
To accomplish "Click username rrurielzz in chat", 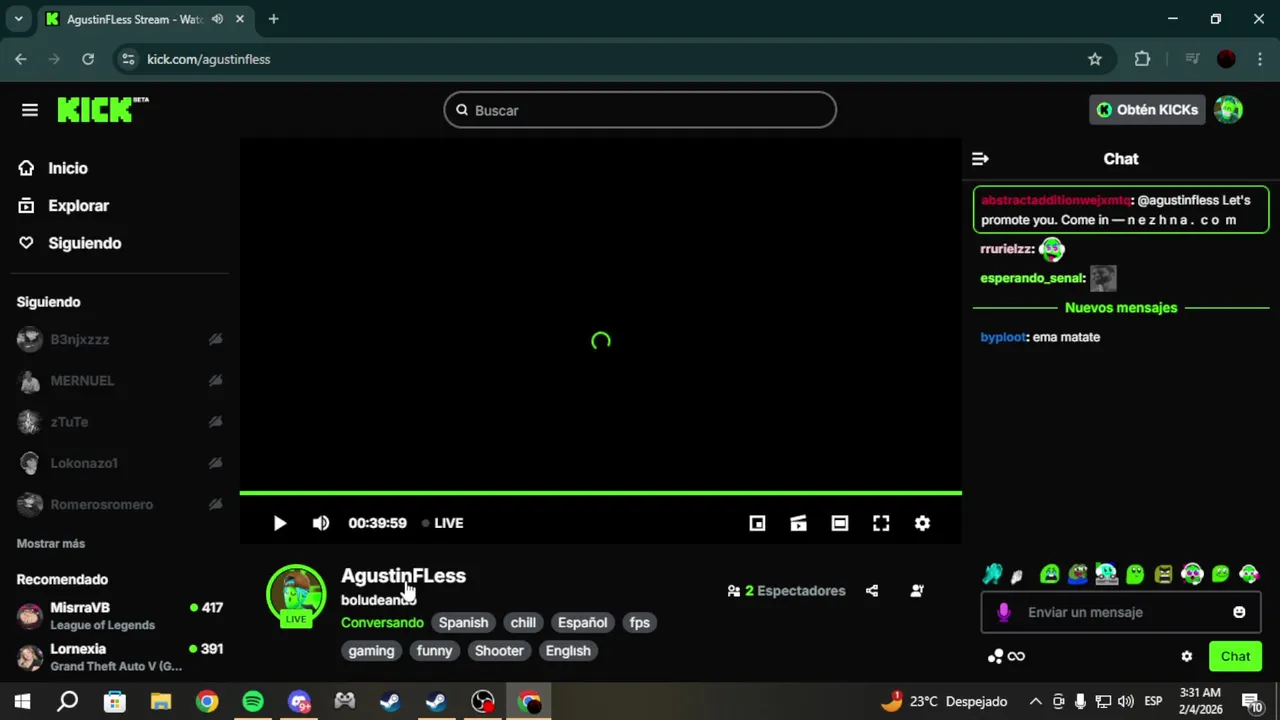I will point(1006,249).
